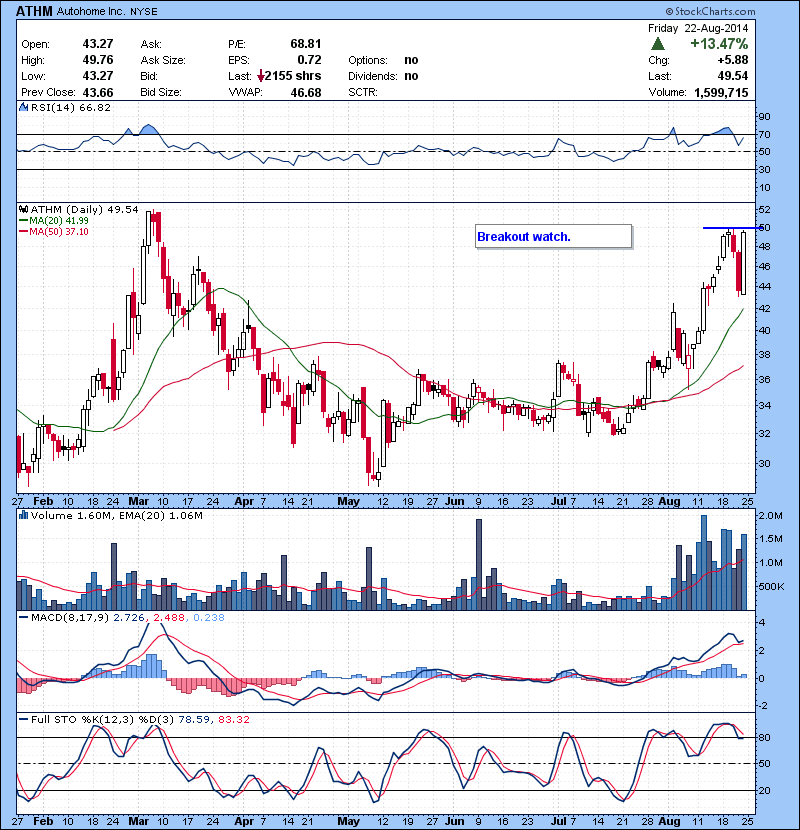Click the blue resistance line at 50
Image resolution: width=800 pixels, height=830 pixels.
click(732, 228)
